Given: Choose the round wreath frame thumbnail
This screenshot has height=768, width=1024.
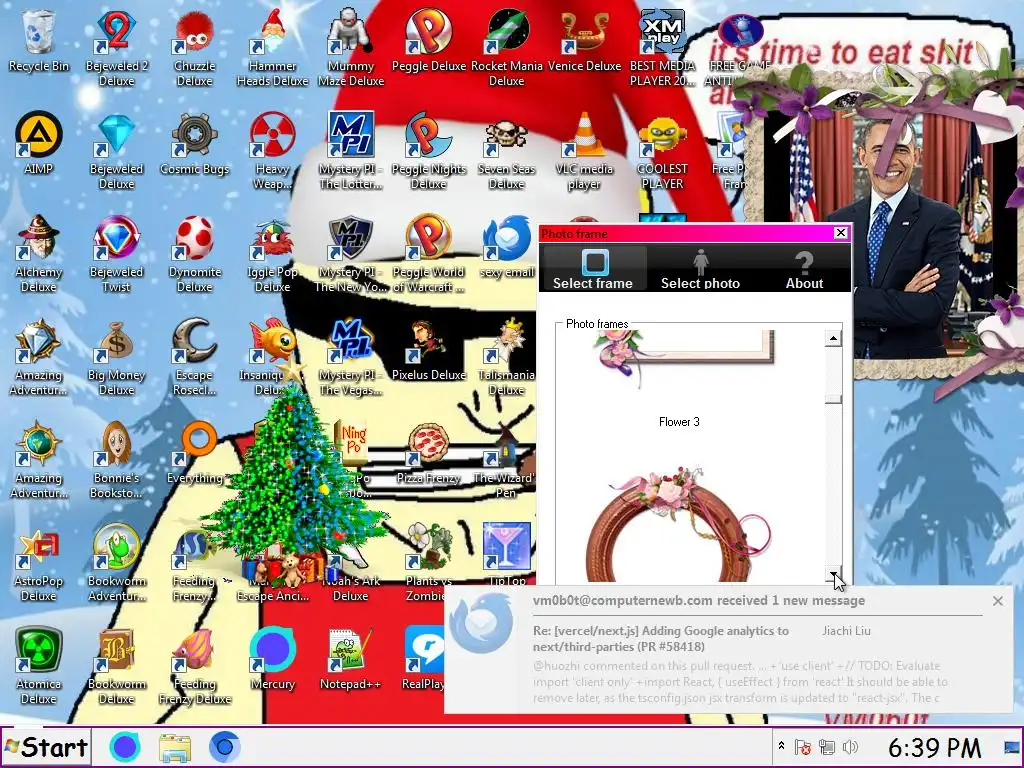Looking at the screenshot, I should 679,524.
